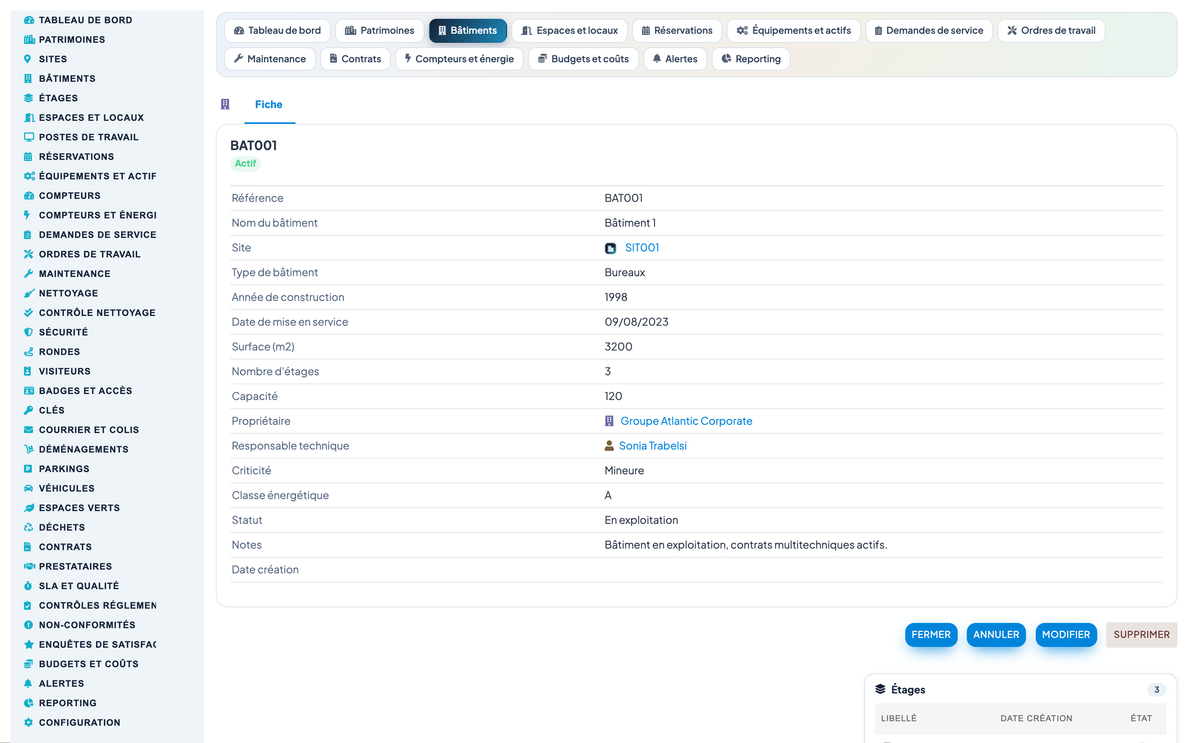The image size is (1200, 743).
Task: Switch to the Compteurs et énergie tab
Action: pos(459,59)
